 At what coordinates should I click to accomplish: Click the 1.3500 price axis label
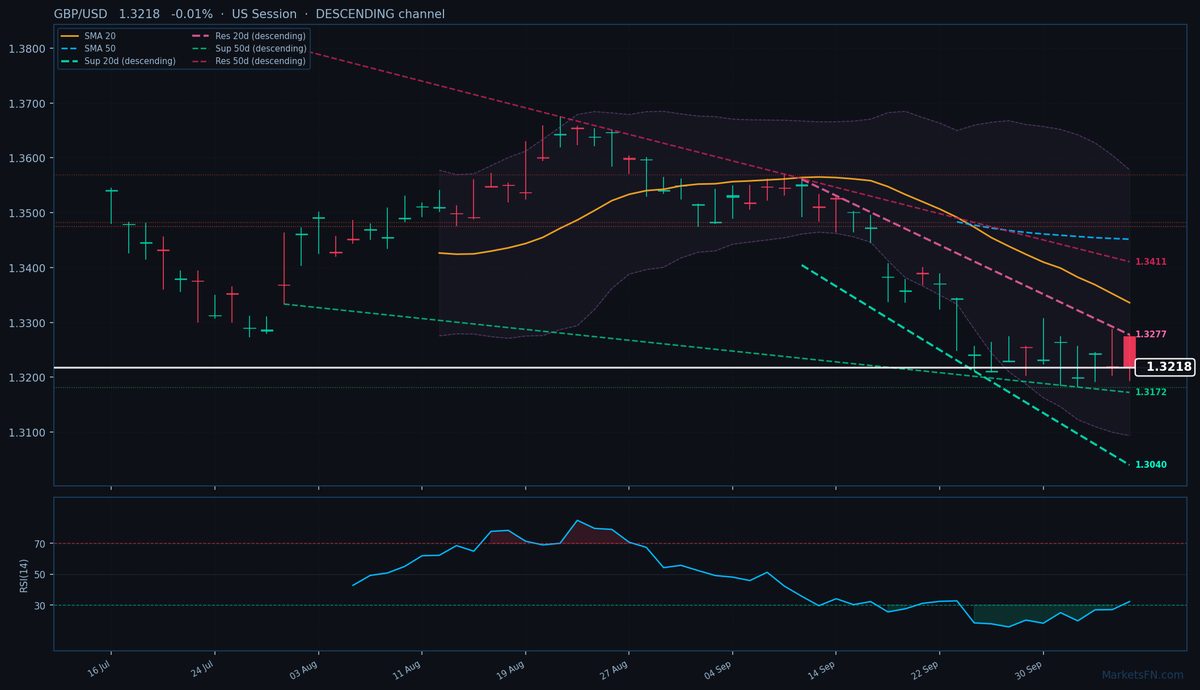click(x=26, y=214)
